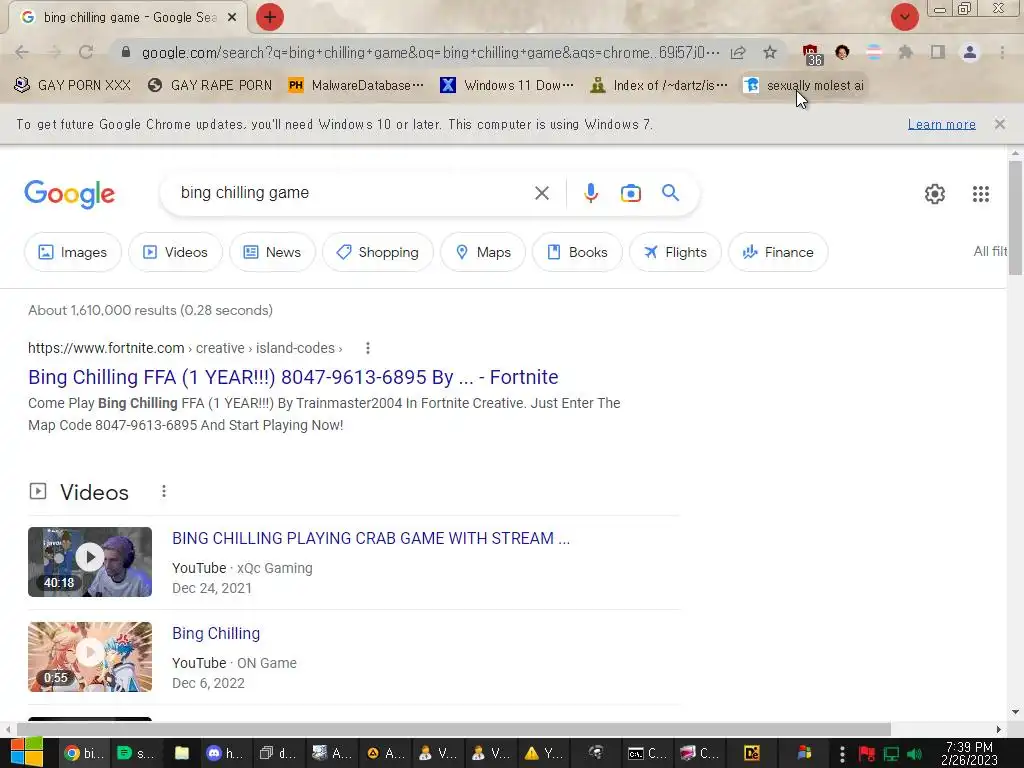Click the vertical page scrollbar

pyautogui.click(x=1015, y=218)
